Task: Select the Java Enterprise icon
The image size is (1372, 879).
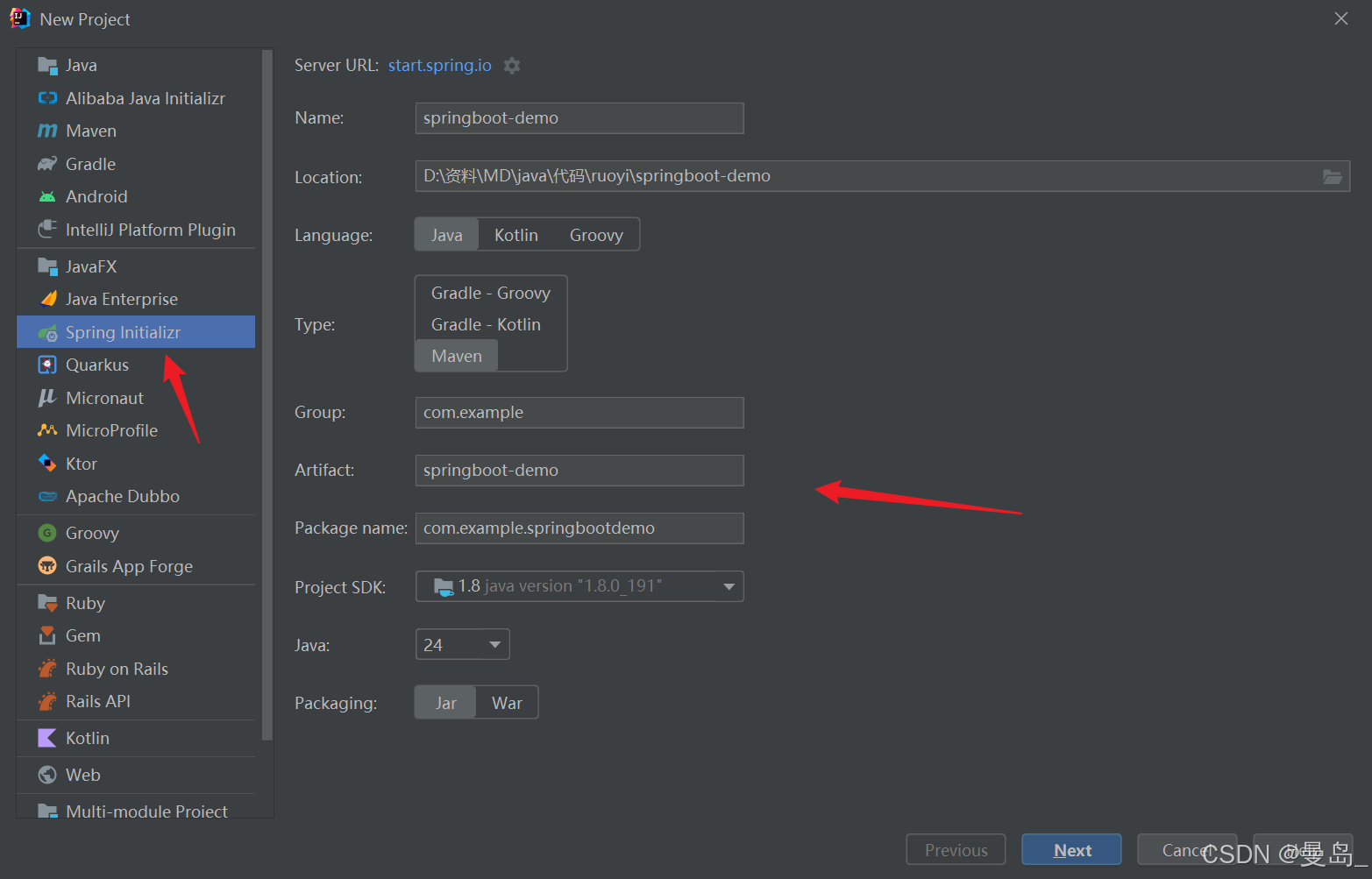Action: click(x=47, y=299)
